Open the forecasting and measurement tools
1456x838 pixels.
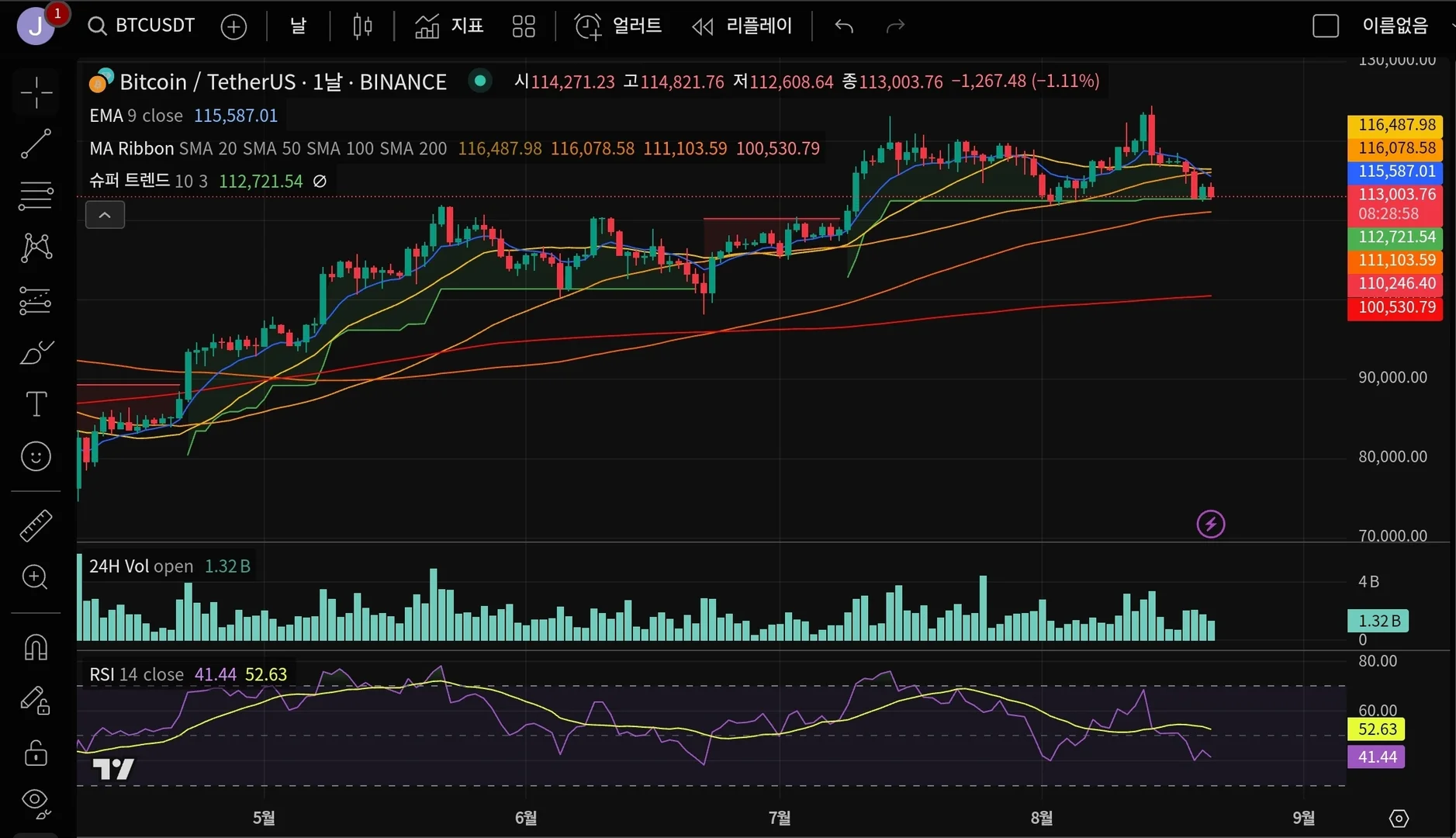(x=36, y=300)
